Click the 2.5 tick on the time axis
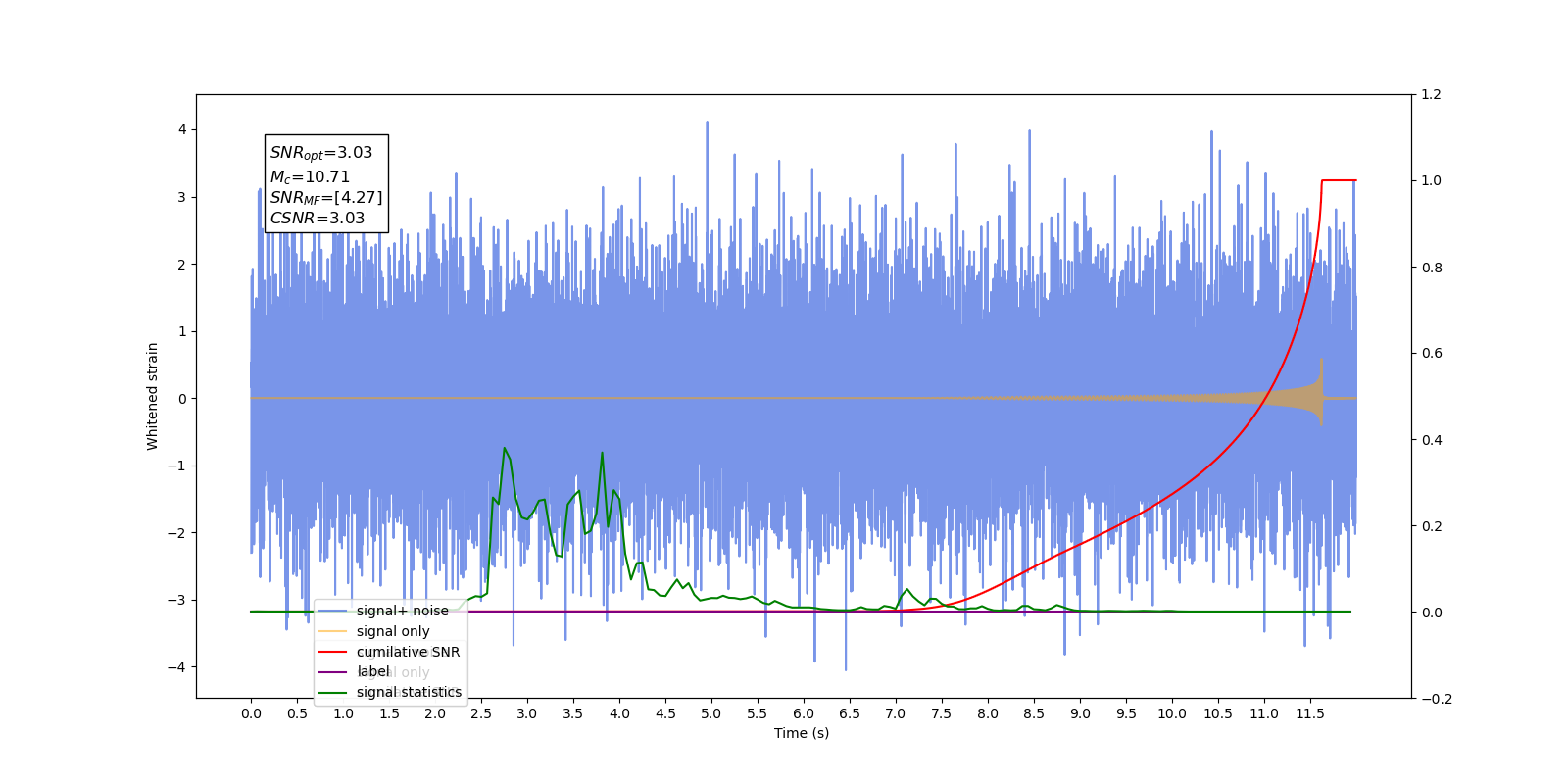Image resolution: width=1568 pixels, height=784 pixels. [x=481, y=713]
